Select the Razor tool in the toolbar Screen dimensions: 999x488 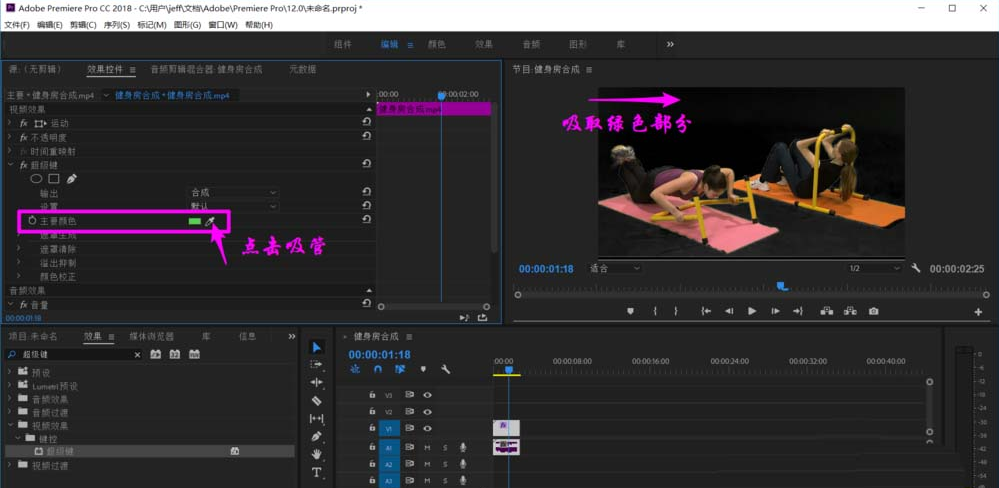coord(317,400)
